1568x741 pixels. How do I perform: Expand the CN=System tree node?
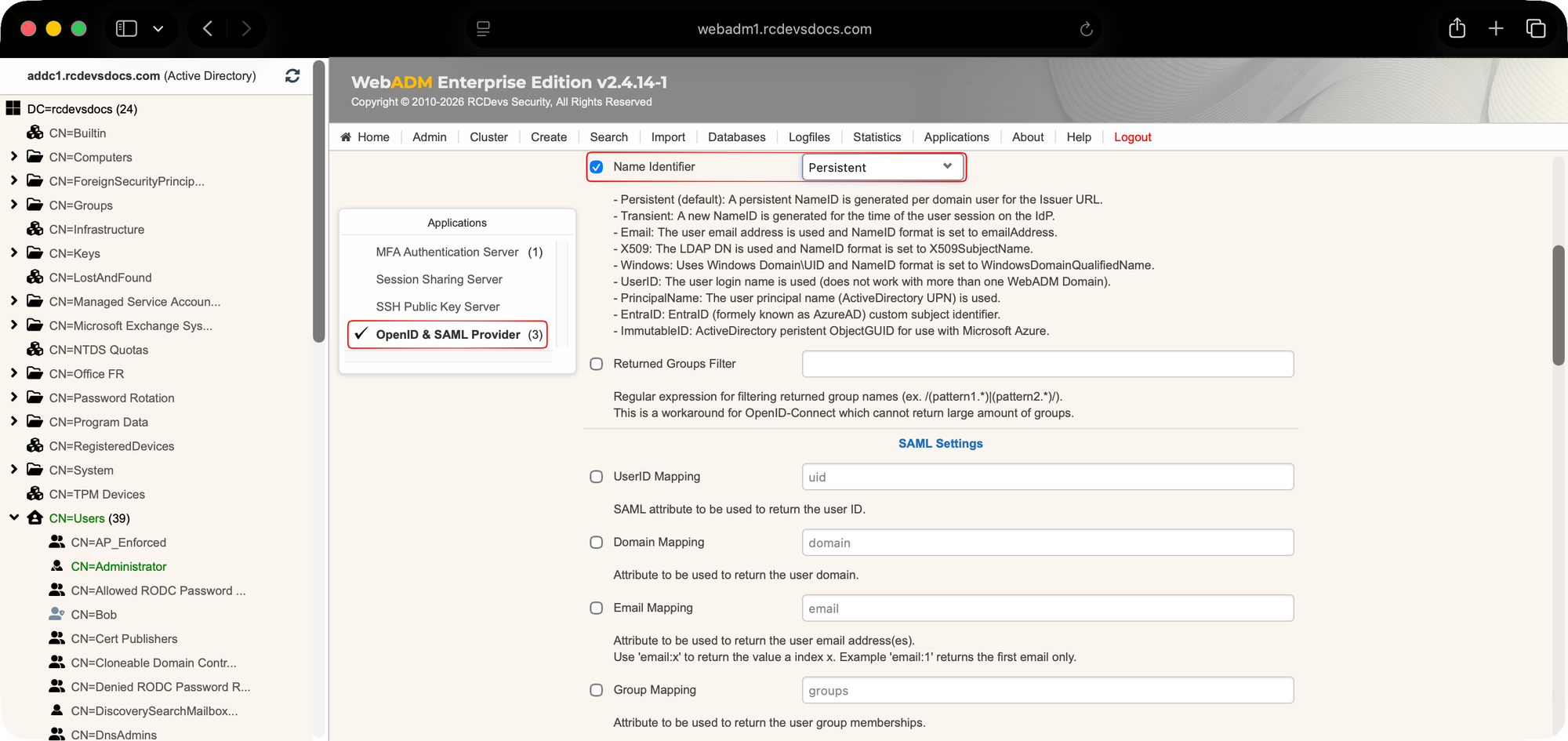[13, 470]
